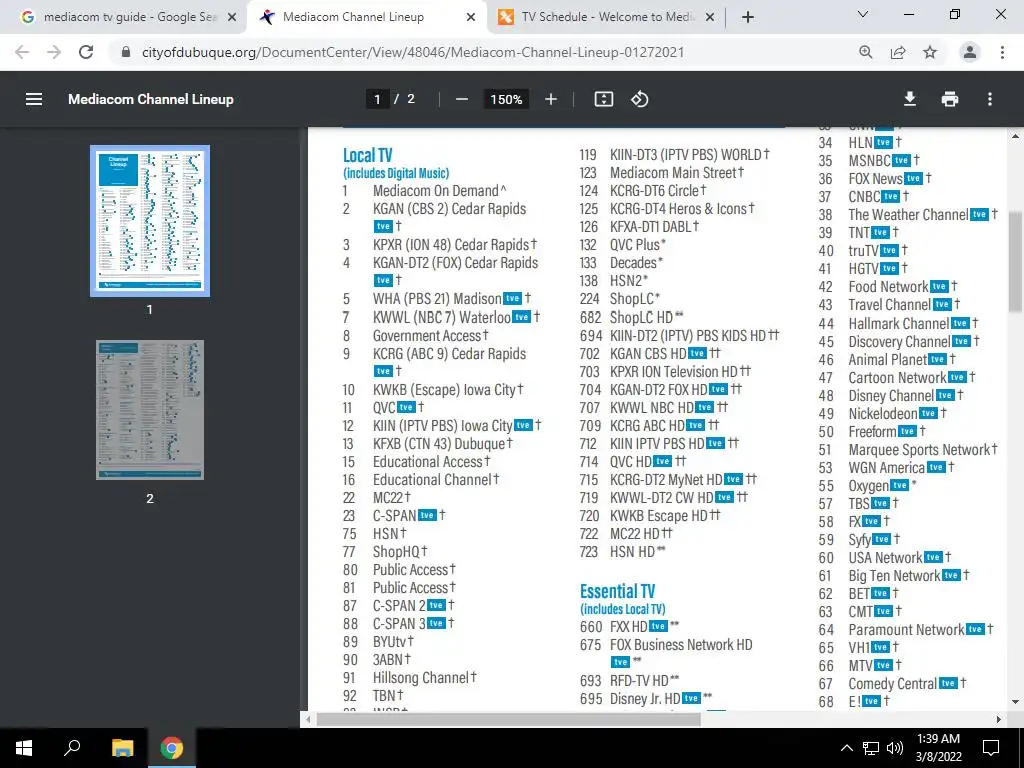Open File Explorer from taskbar
Image resolution: width=1024 pixels, height=768 pixels.
click(x=123, y=748)
